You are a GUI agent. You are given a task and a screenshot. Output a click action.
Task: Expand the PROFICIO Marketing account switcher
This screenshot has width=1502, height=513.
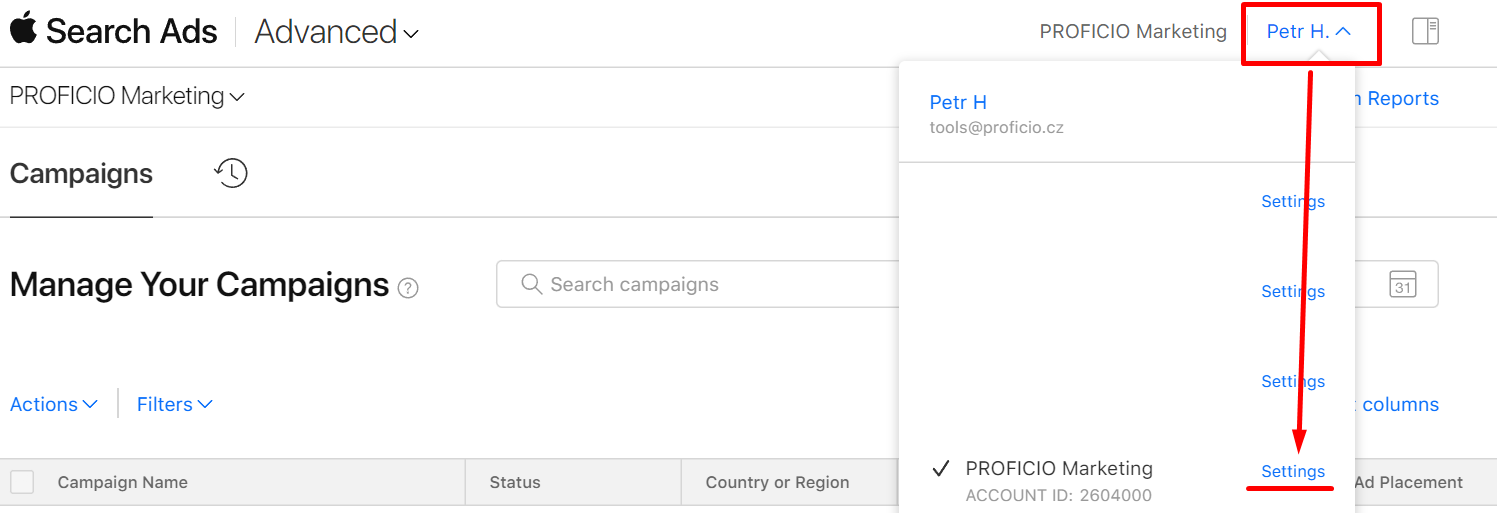pyautogui.click(x=127, y=96)
